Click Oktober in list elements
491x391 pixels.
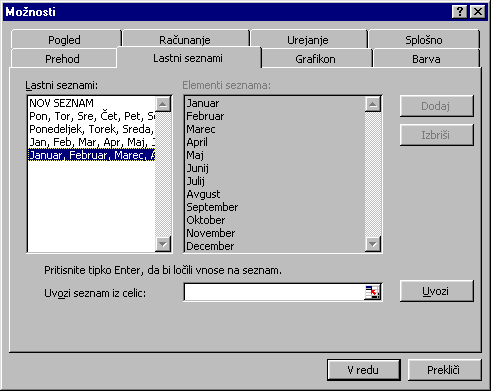pos(206,220)
